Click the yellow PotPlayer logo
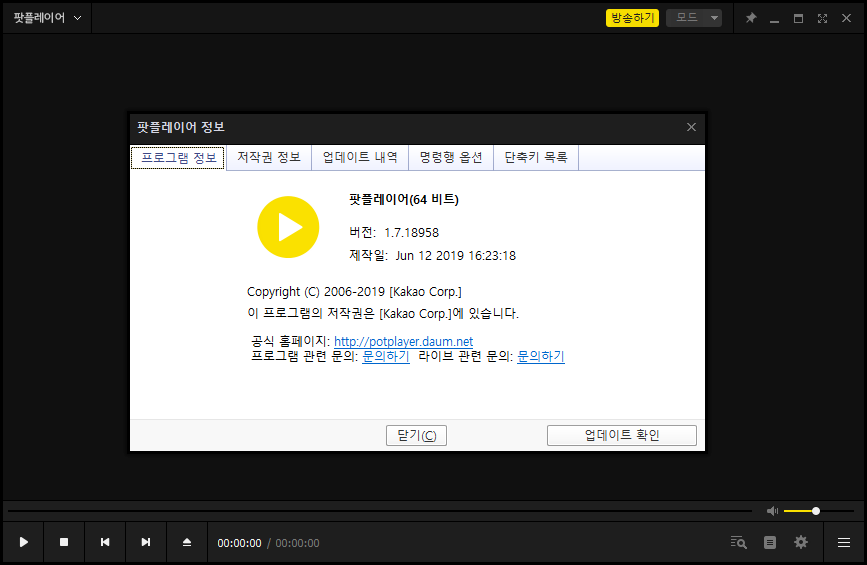Screen dimensions: 867x565 [x=288, y=227]
